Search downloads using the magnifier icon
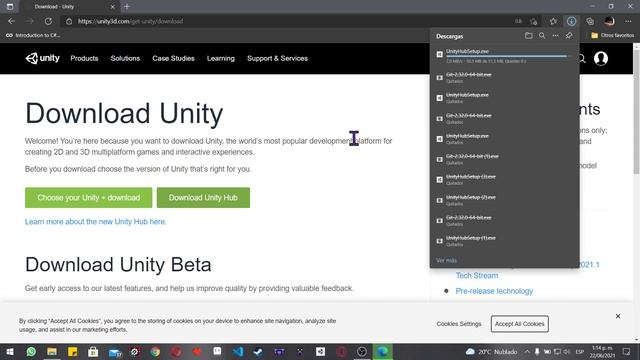This screenshot has height=360, width=640. [x=542, y=36]
